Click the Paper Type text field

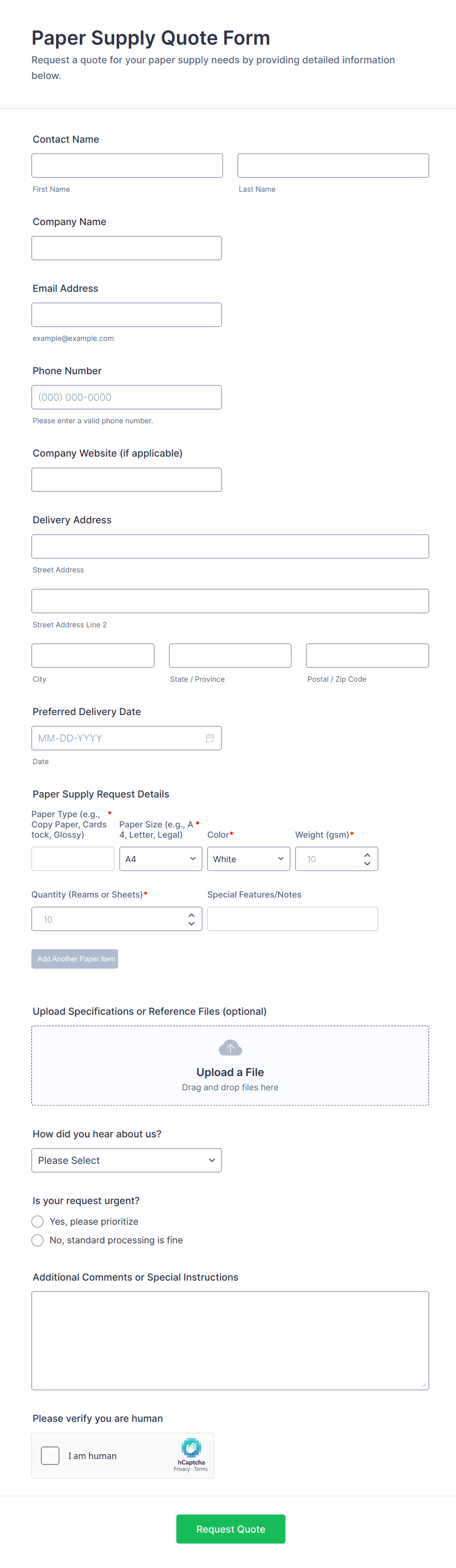pos(73,859)
